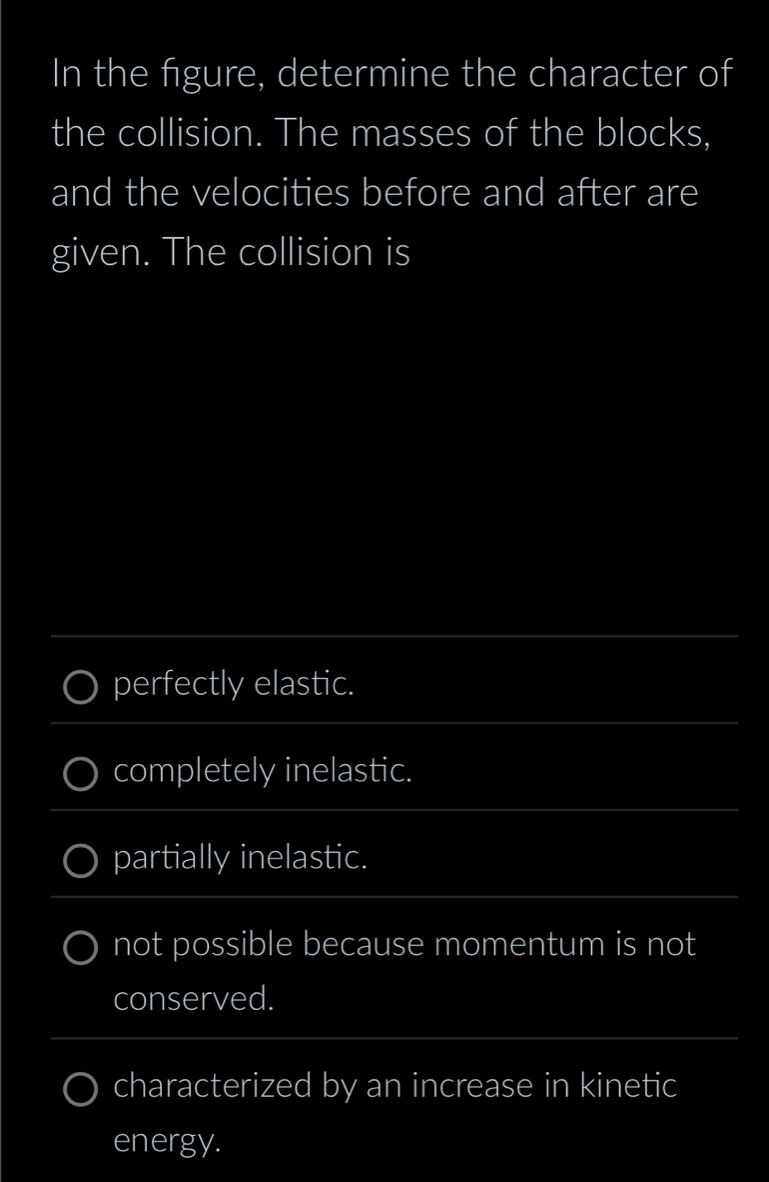Click the "not possible because momentum is not" text
This screenshot has width=769, height=1182.
pos(404,945)
